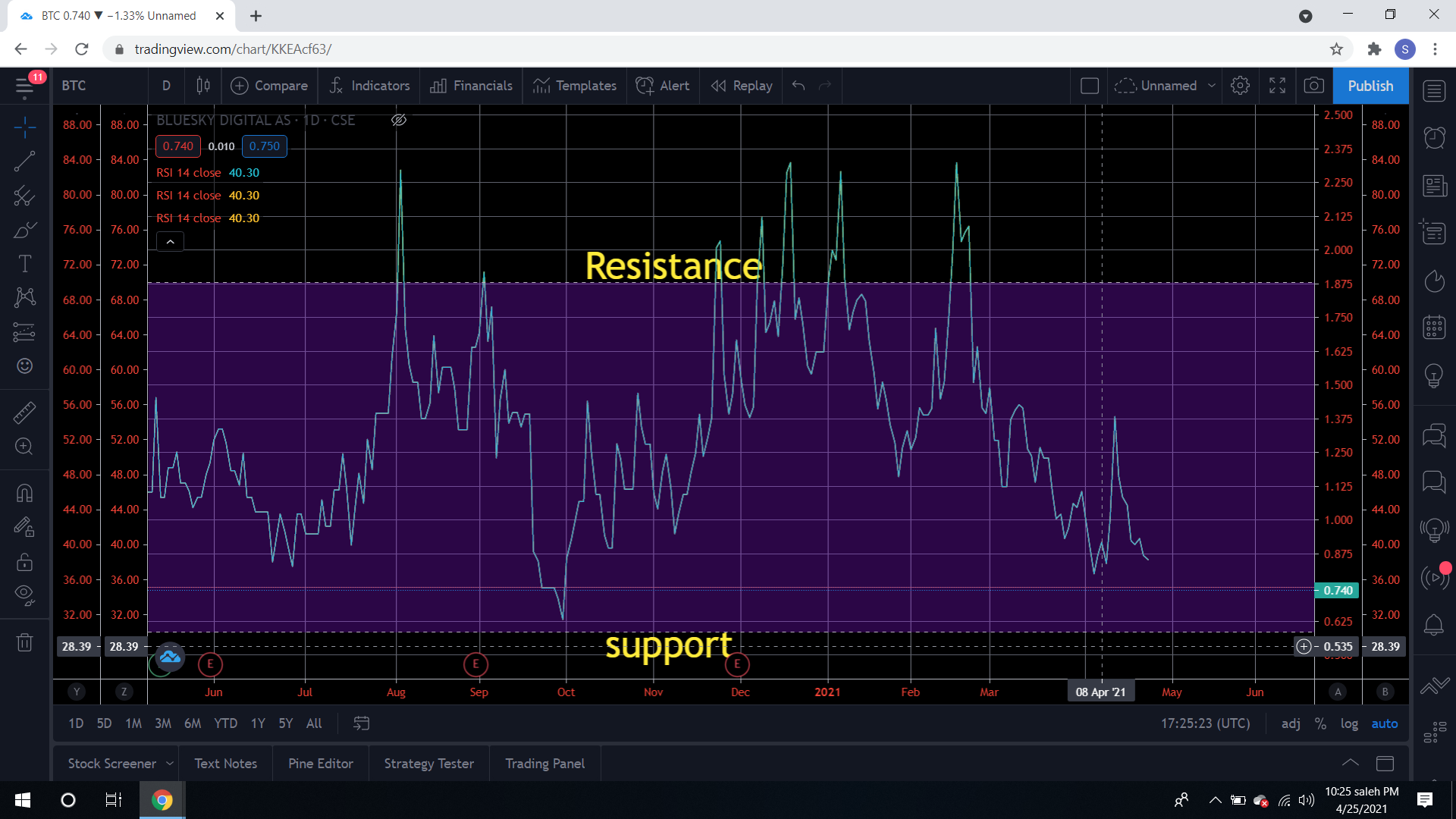The height and width of the screenshot is (819, 1456).
Task: Lock all drawing tools
Action: coord(24,561)
